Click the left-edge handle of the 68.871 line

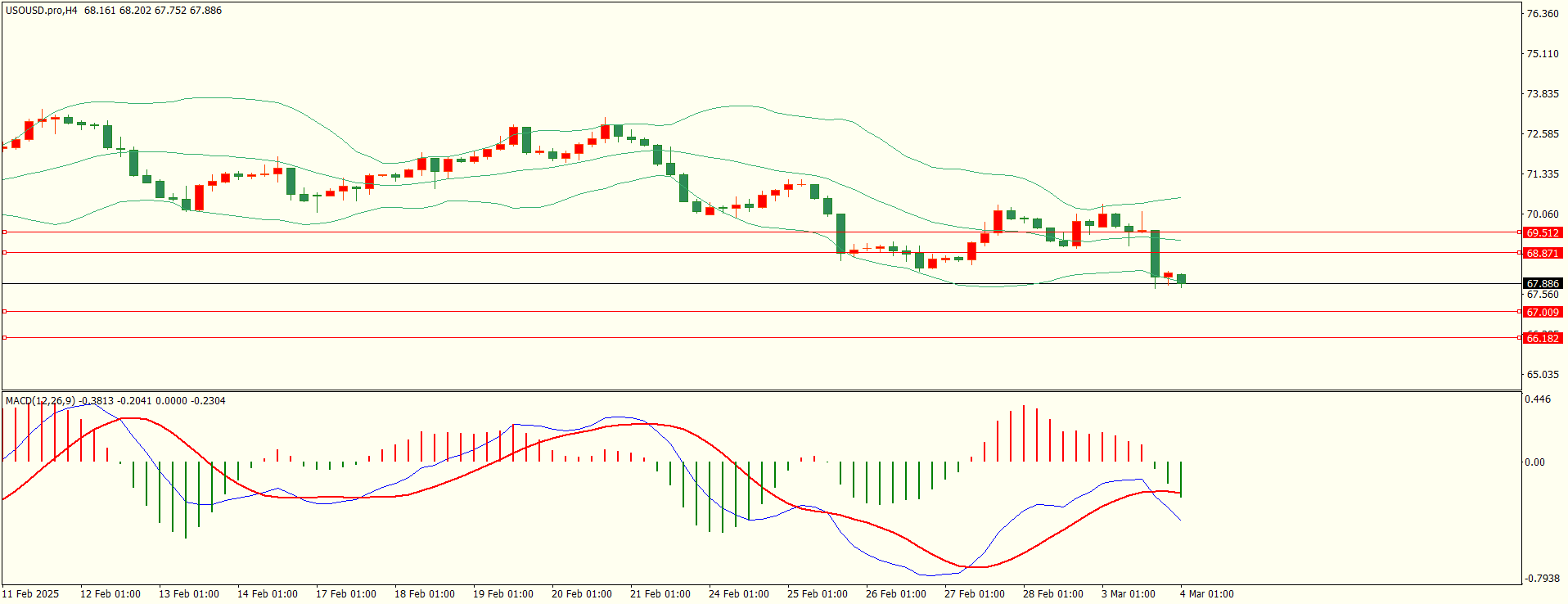[x=5, y=253]
